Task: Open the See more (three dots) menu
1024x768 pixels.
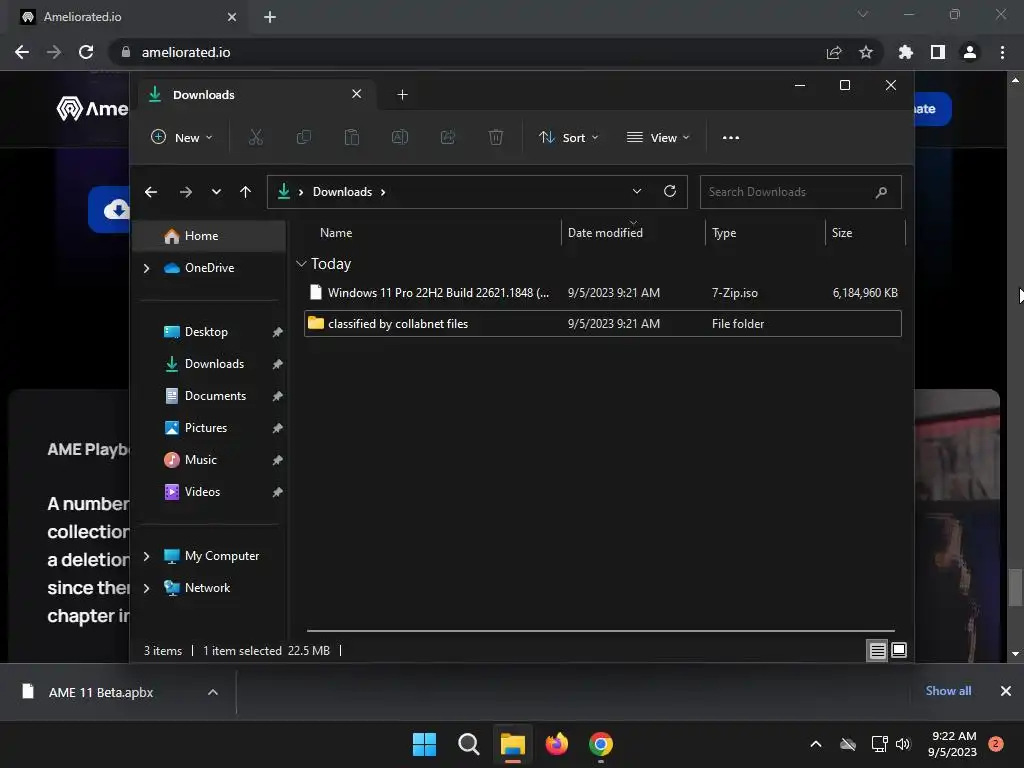Action: point(731,138)
